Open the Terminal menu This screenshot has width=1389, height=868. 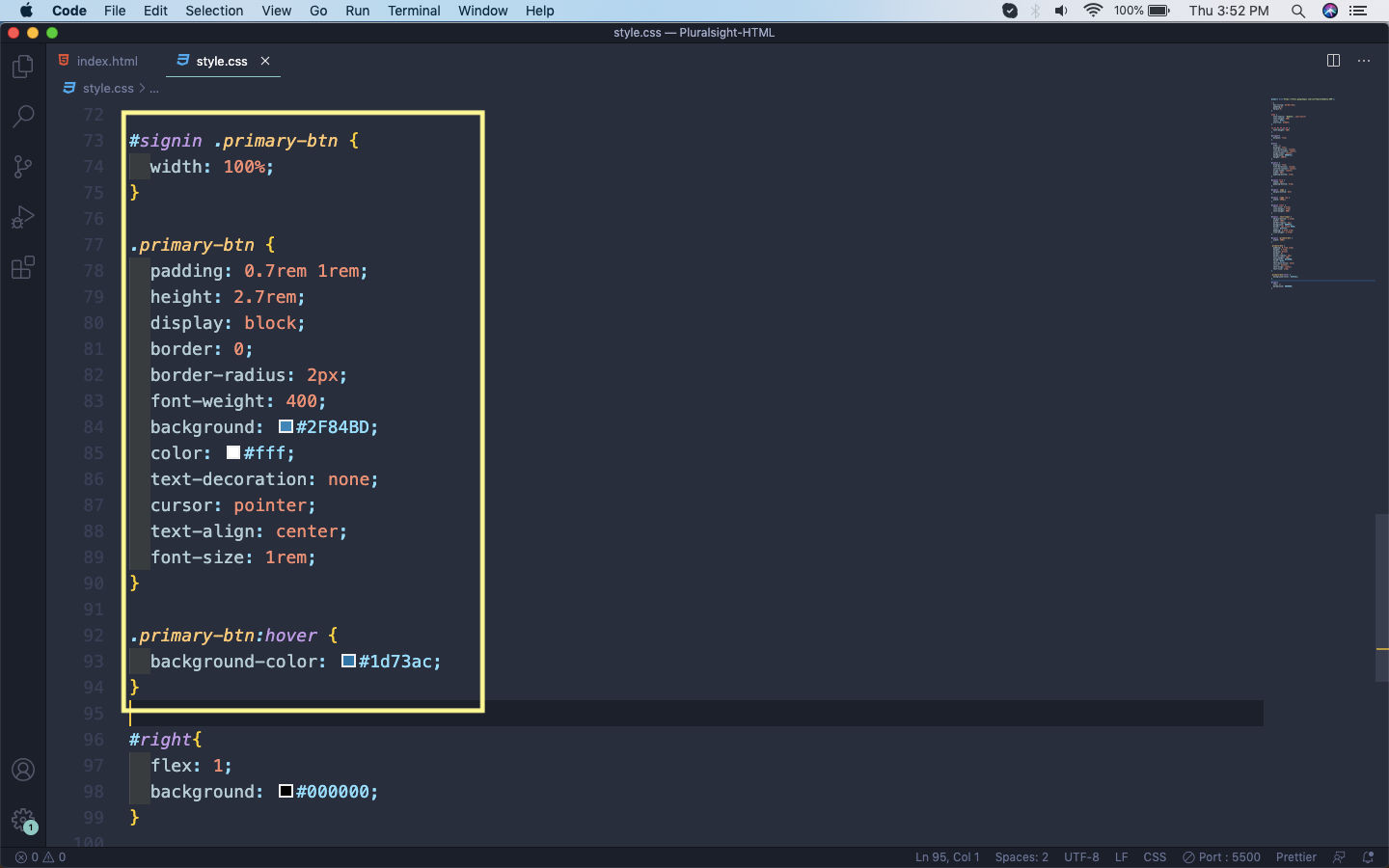414,11
